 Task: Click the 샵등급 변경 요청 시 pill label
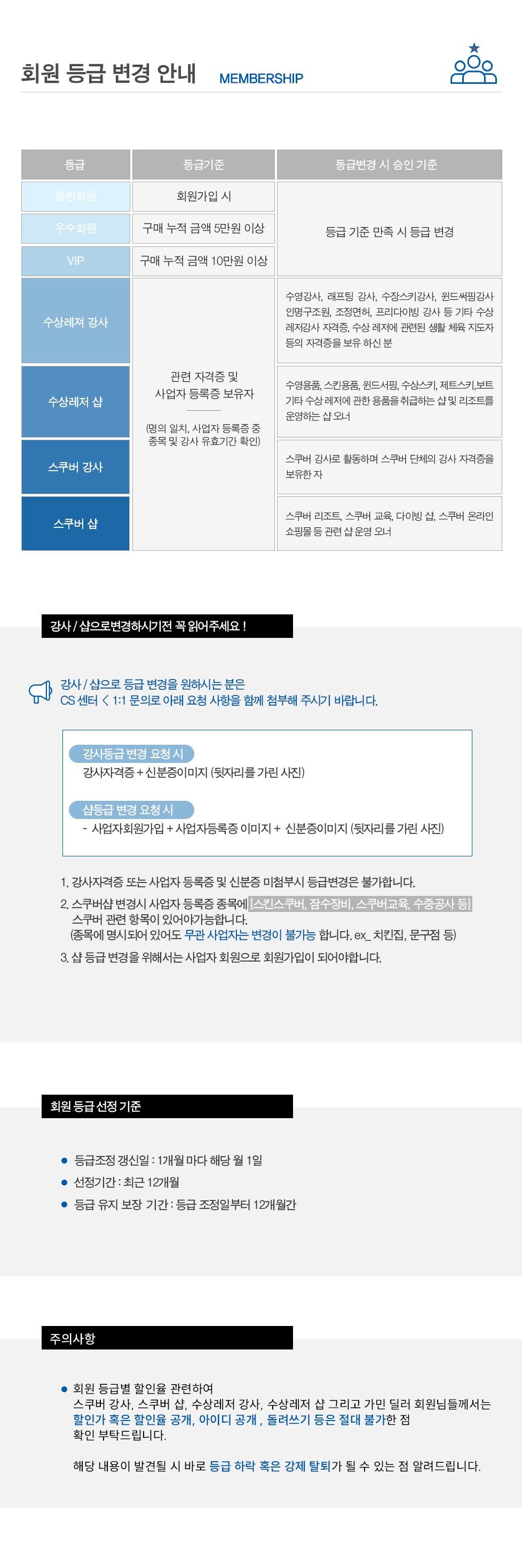[x=131, y=809]
